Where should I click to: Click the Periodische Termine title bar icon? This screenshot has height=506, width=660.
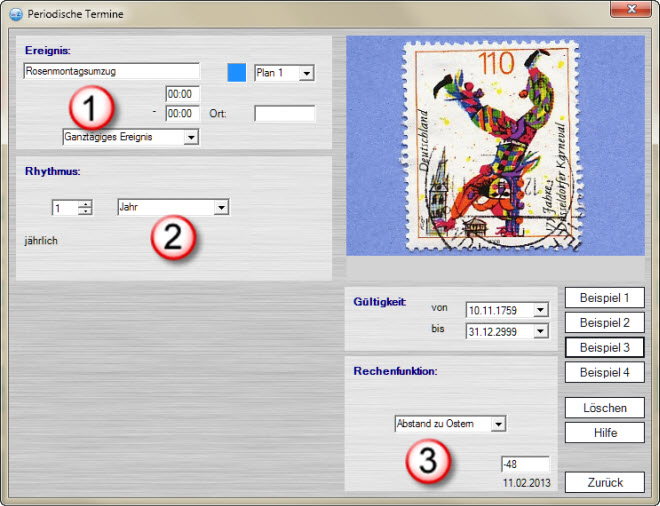tap(14, 14)
